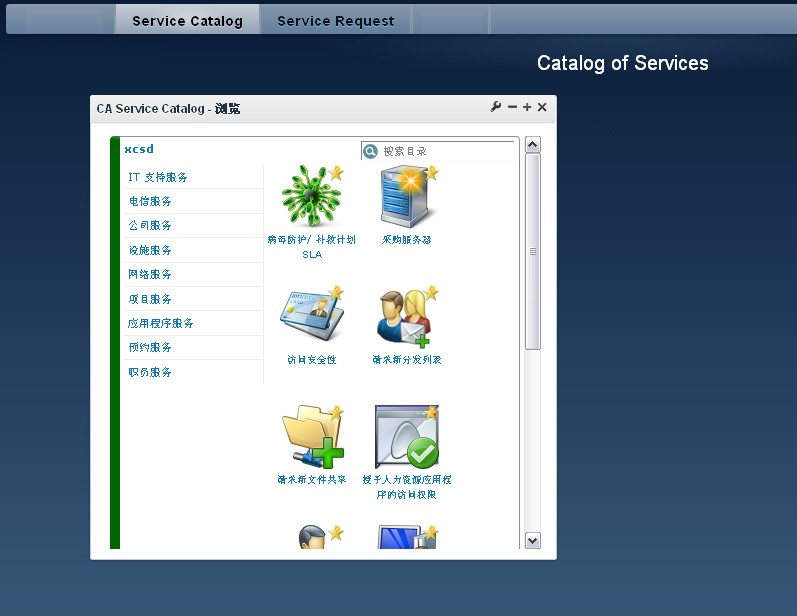Click star badge on HR application access service
The image size is (797, 616).
pos(432,412)
